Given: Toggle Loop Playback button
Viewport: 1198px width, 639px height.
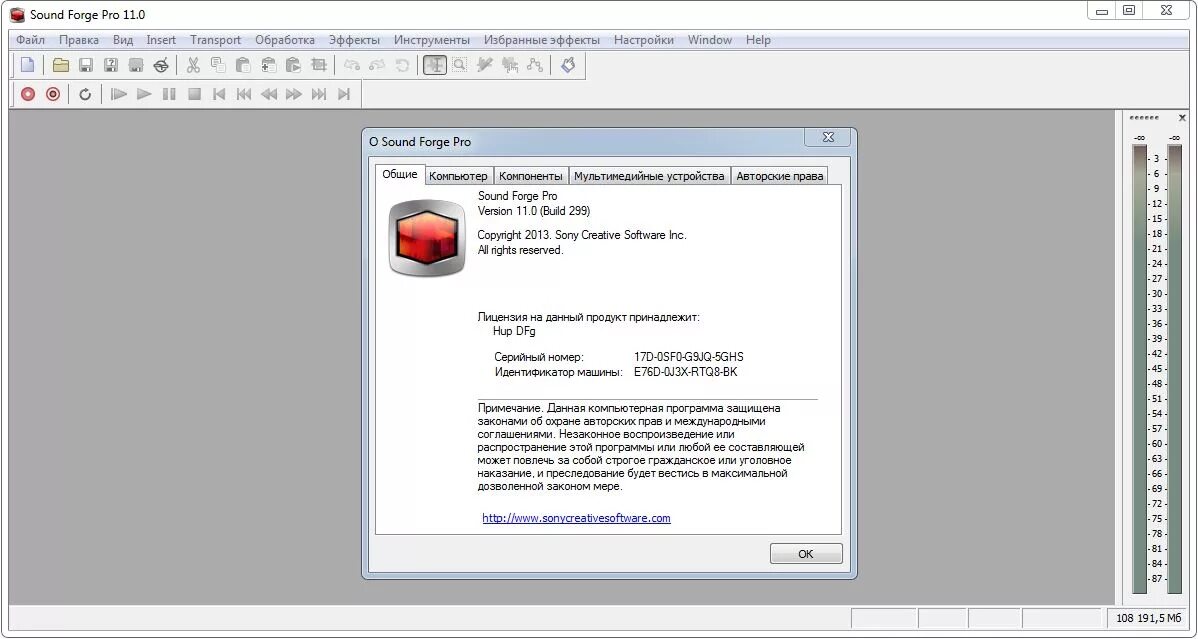Looking at the screenshot, I should point(86,94).
